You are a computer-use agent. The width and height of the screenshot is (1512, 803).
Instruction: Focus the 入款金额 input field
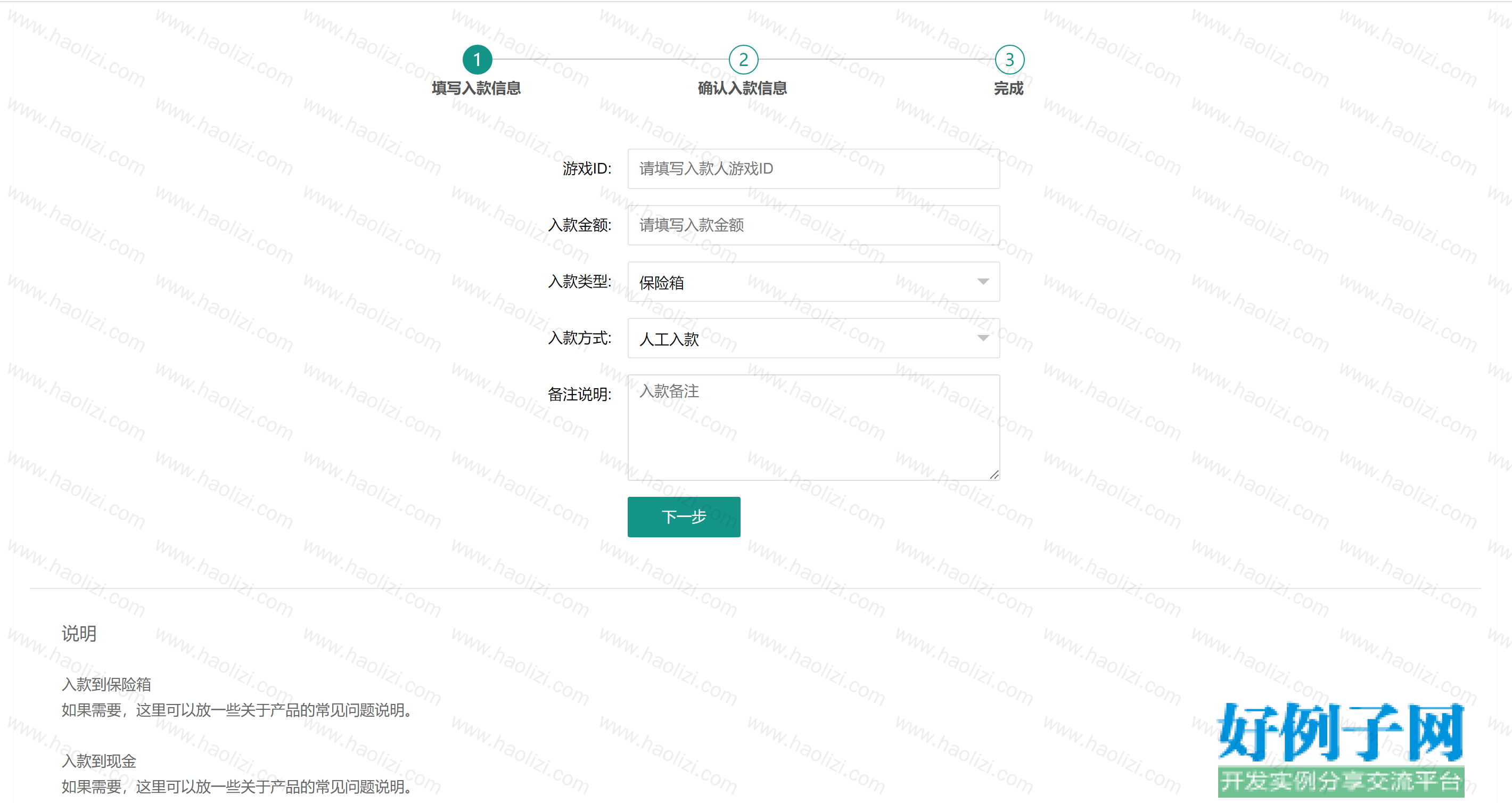point(813,225)
